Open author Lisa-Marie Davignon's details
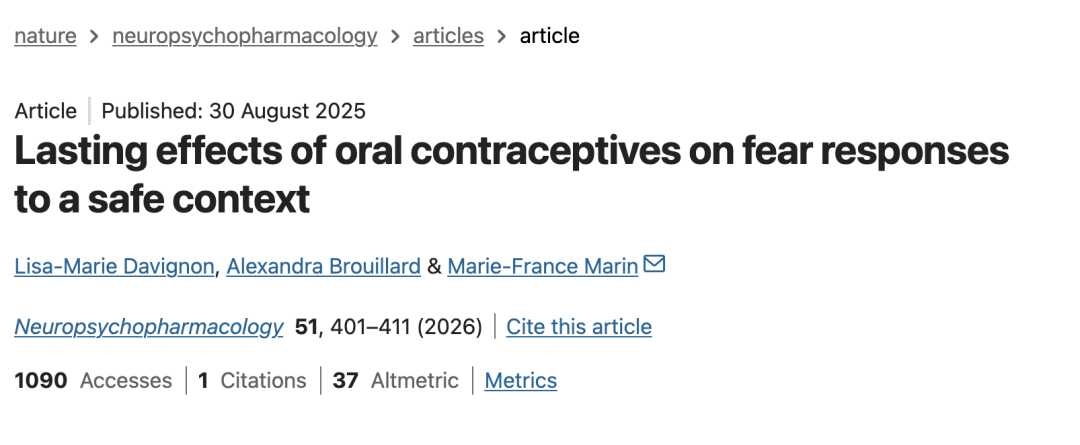Viewport: 1080px width, 445px height. coord(113,267)
